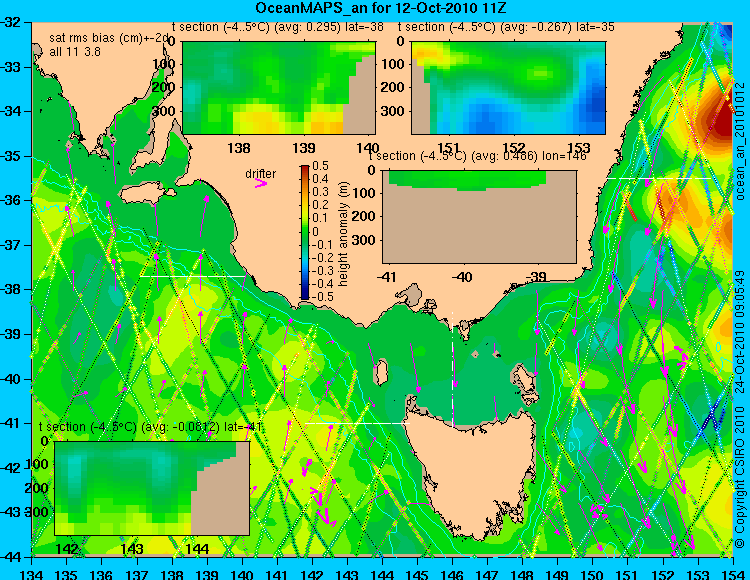Open the lat=-41 temperature section inset plot
This screenshot has width=750, height=580.
tap(152, 488)
